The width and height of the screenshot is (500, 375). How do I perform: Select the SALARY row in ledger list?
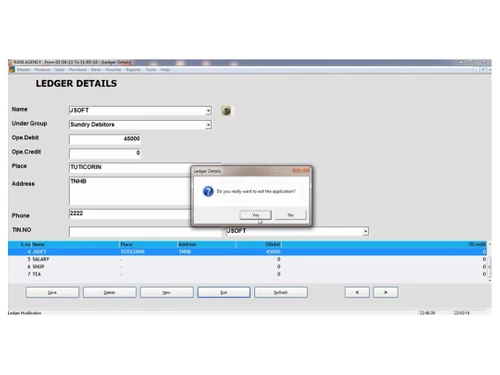[247, 259]
